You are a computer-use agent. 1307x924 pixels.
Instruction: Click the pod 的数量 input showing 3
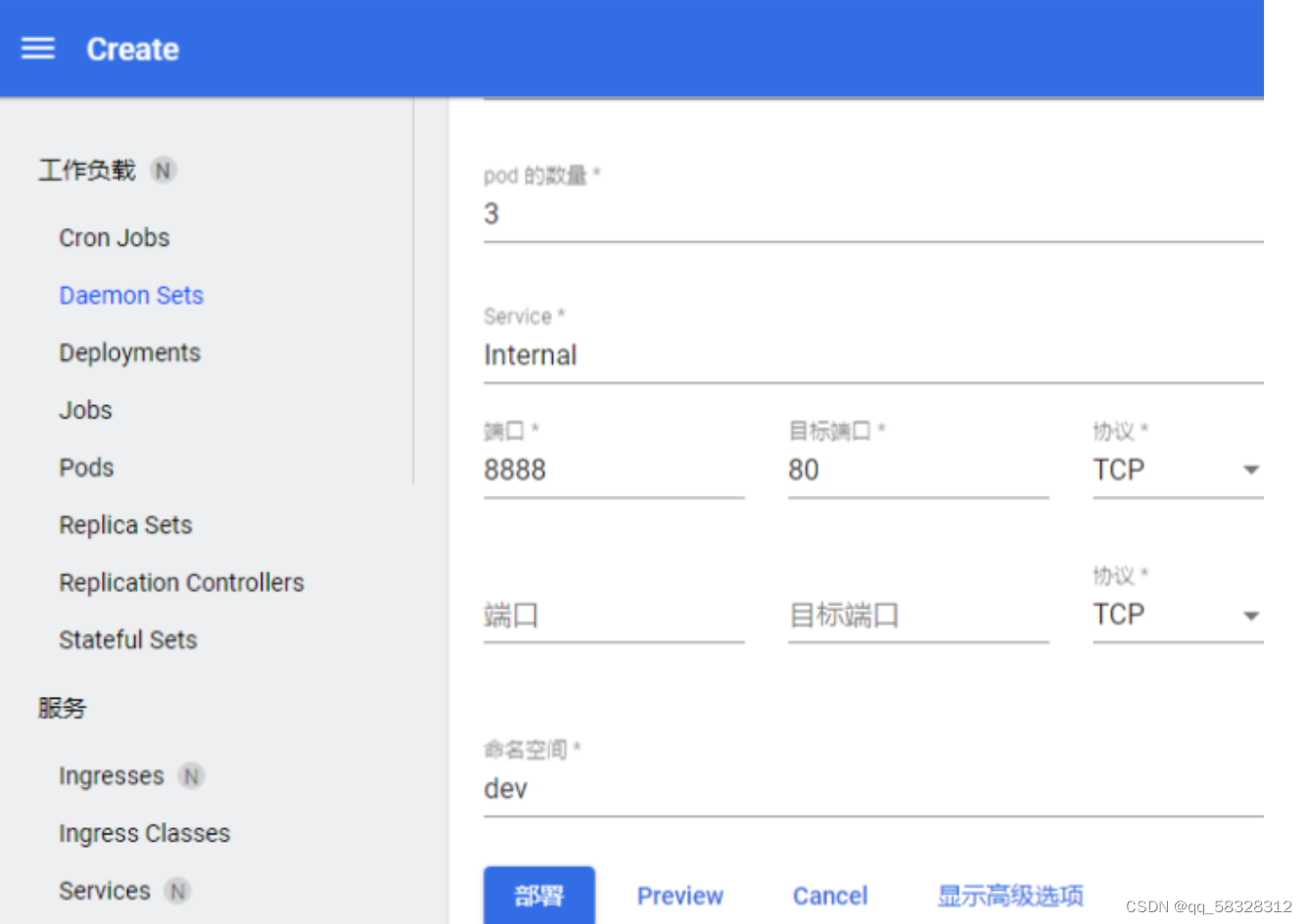(685, 214)
